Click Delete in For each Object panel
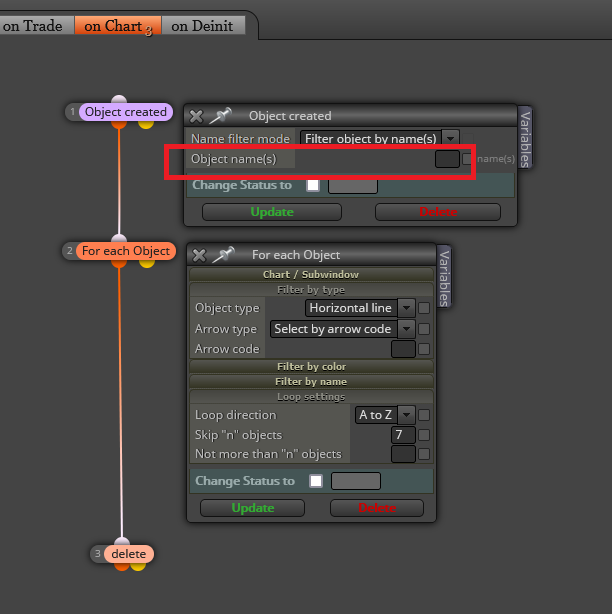 click(x=377, y=508)
